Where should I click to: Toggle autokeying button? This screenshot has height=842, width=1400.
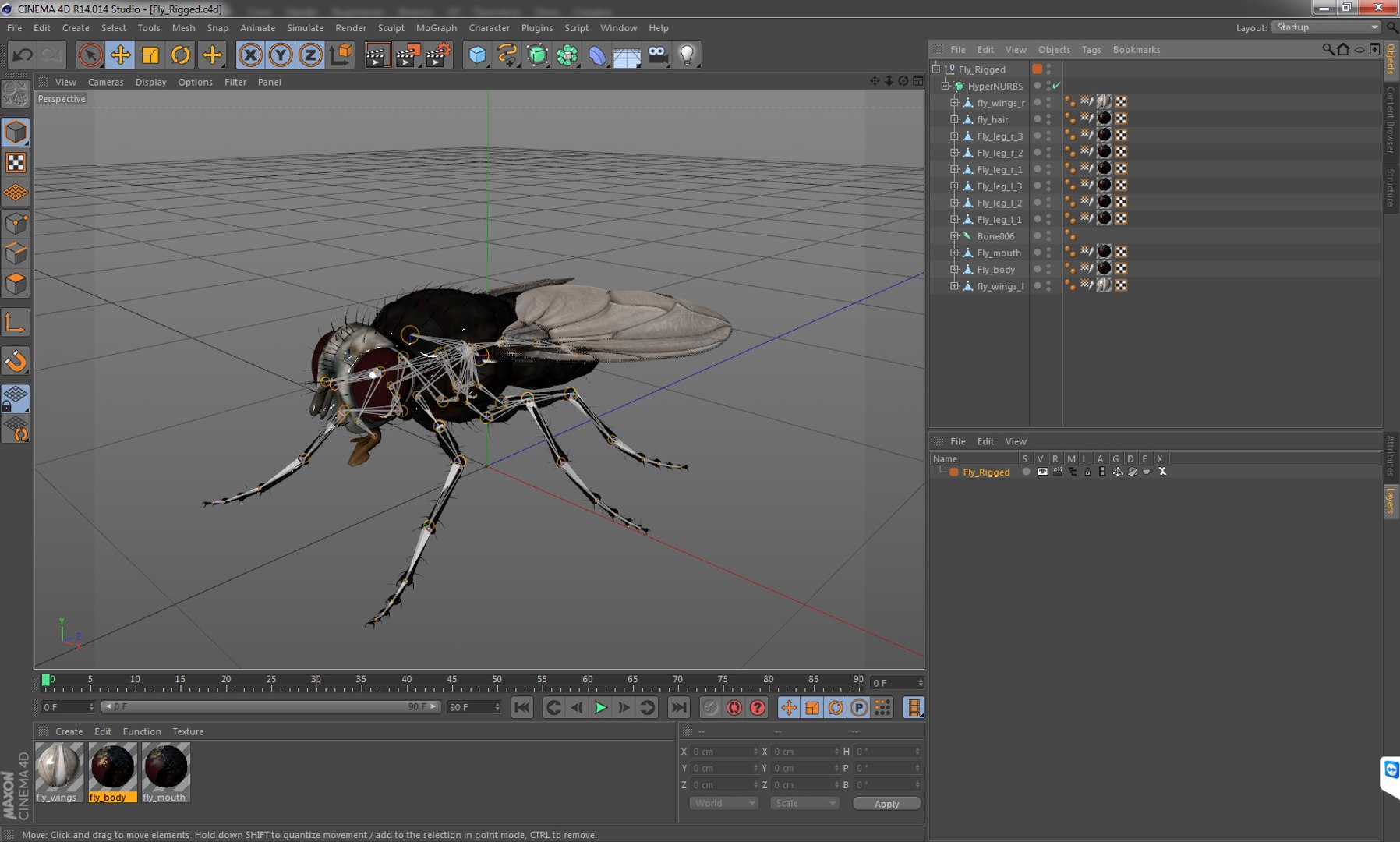(x=734, y=707)
